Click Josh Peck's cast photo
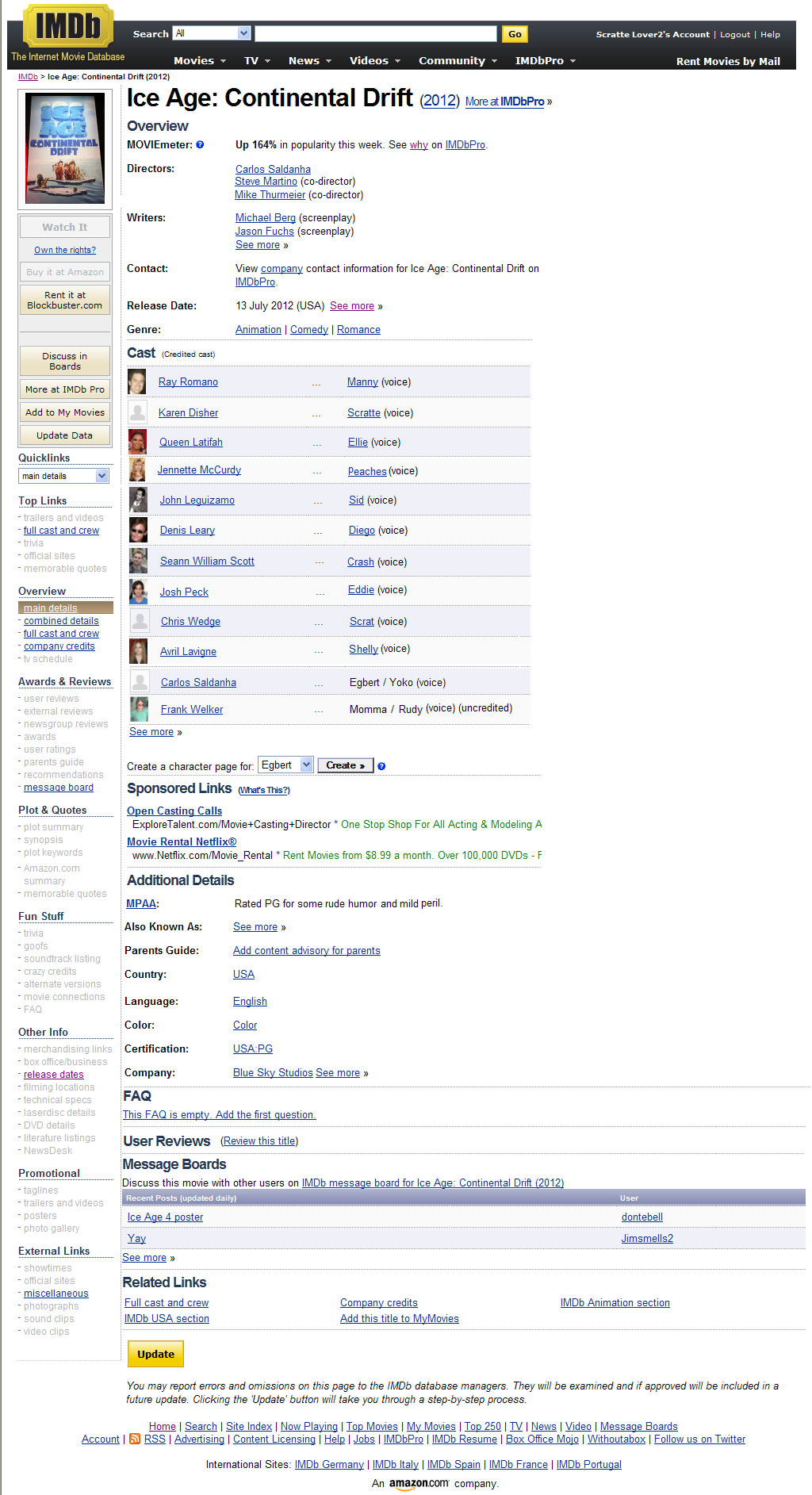 139,592
